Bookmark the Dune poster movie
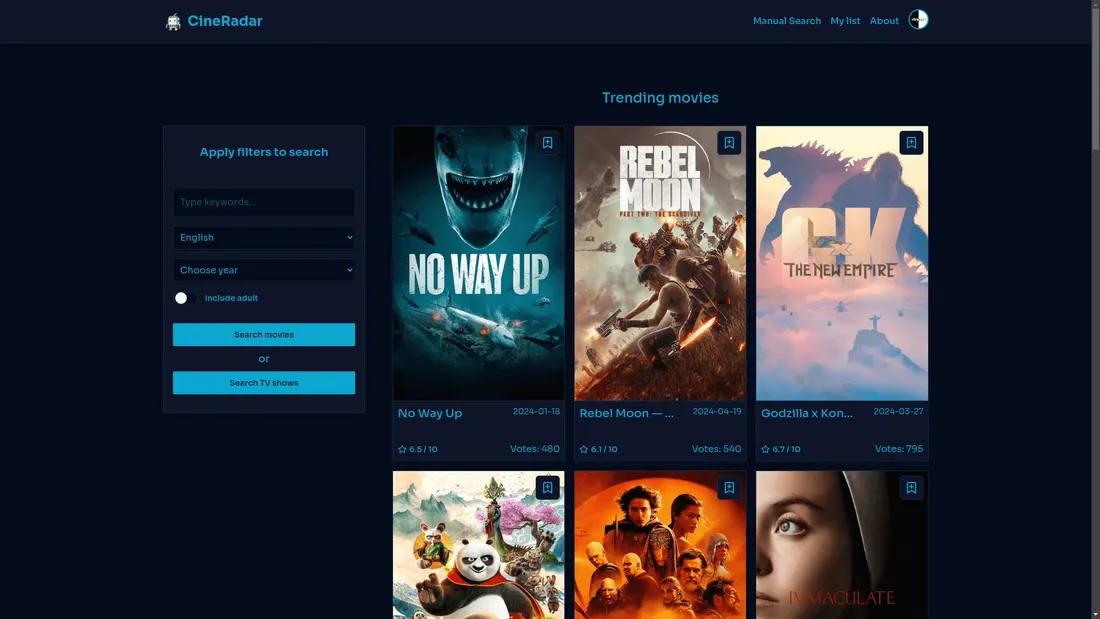Image resolution: width=1100 pixels, height=619 pixels. 729,488
